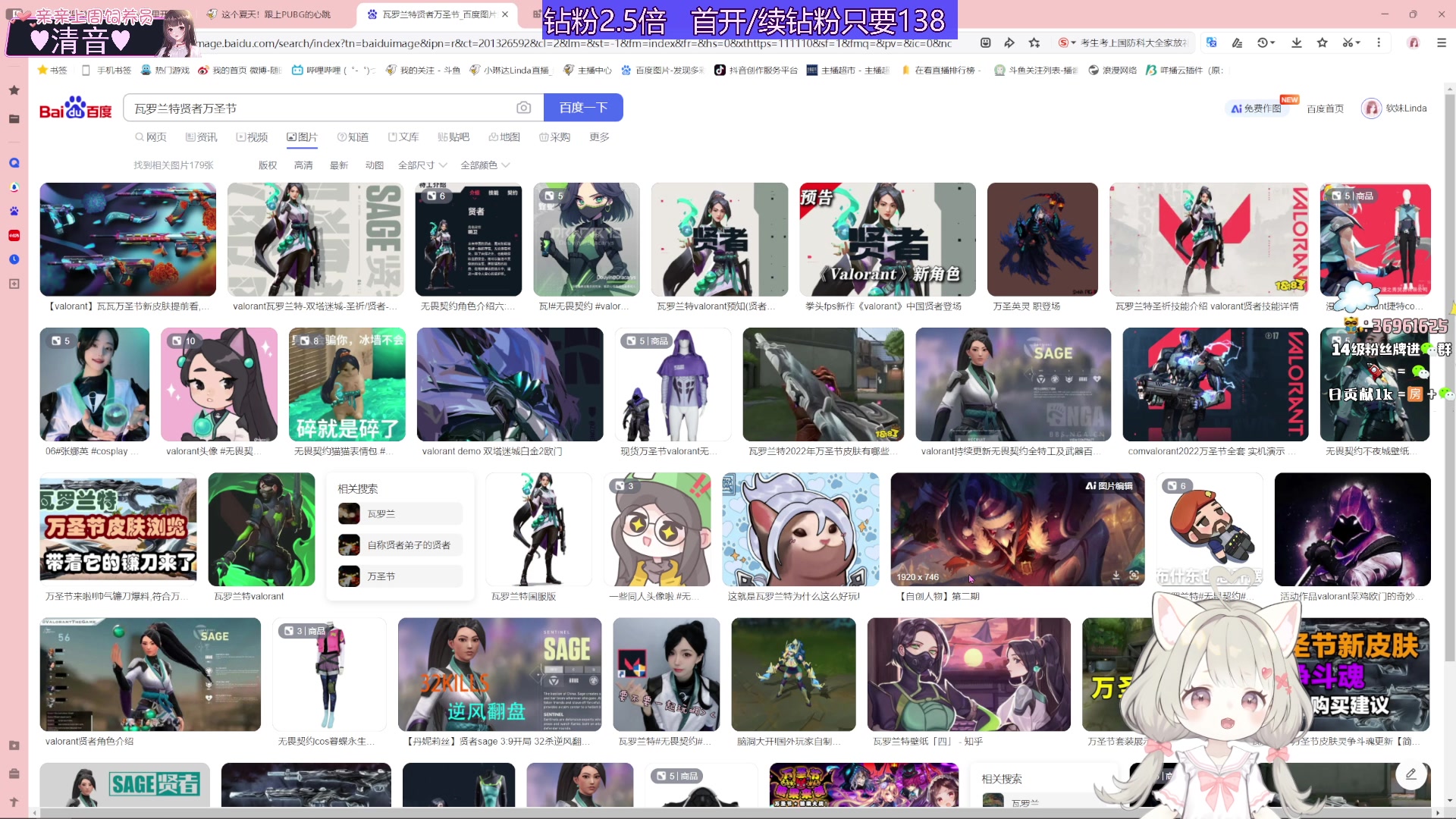Click the favorites star beside the download icon
This screenshot has height=819, width=1456.
[x=1323, y=42]
